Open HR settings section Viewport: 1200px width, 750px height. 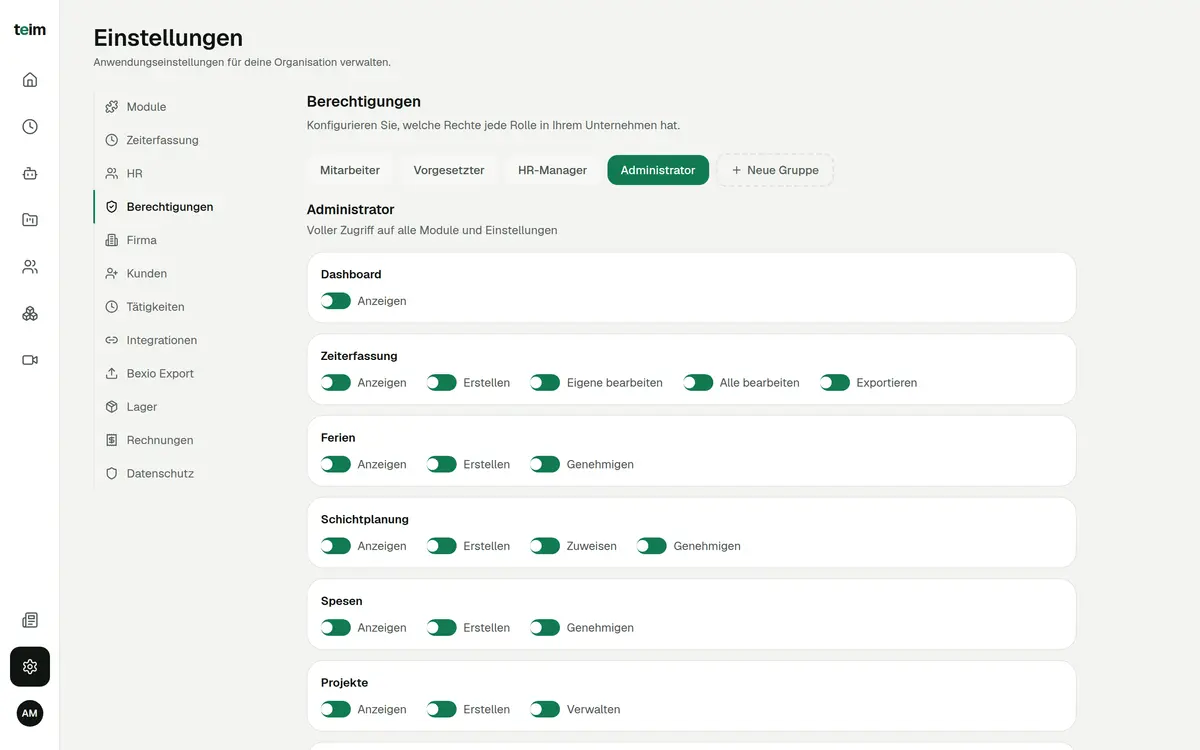tap(134, 174)
